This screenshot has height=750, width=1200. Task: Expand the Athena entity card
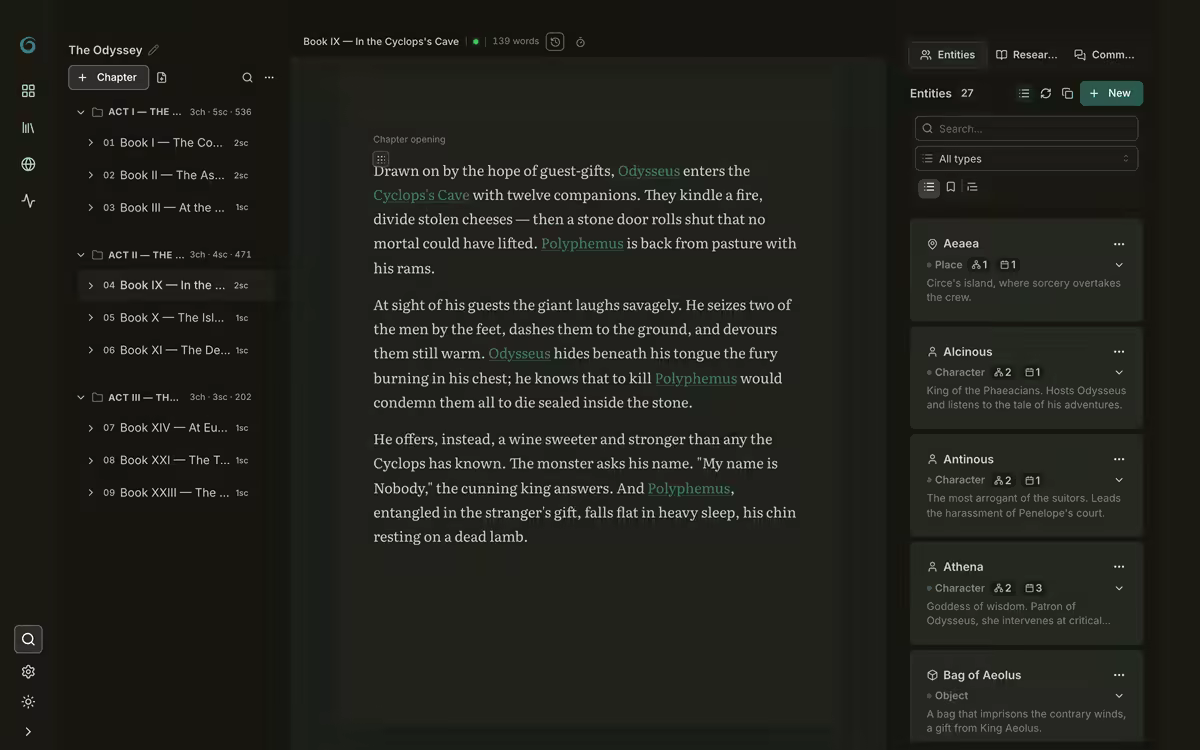[x=1119, y=588]
